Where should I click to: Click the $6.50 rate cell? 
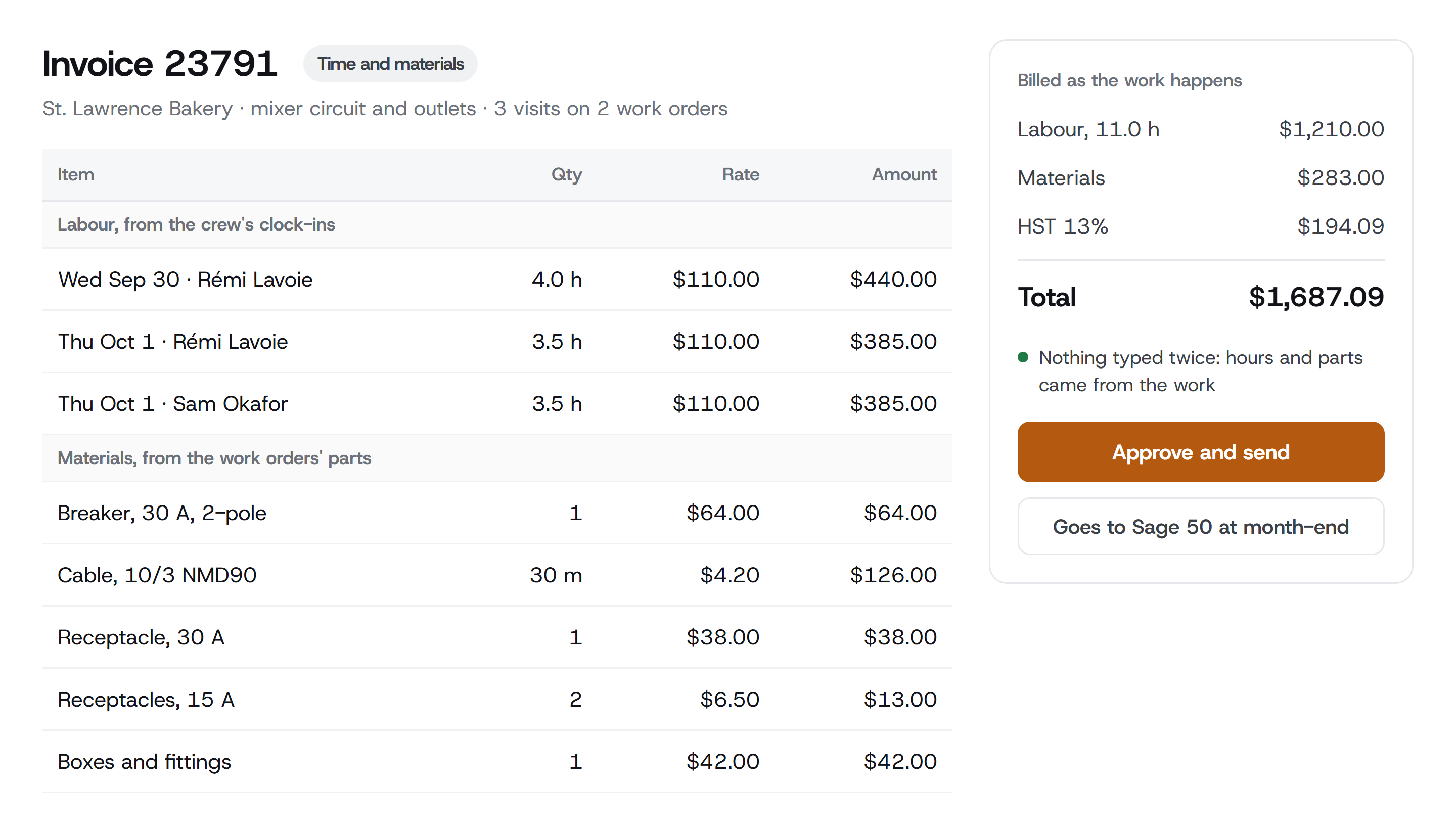pos(730,699)
